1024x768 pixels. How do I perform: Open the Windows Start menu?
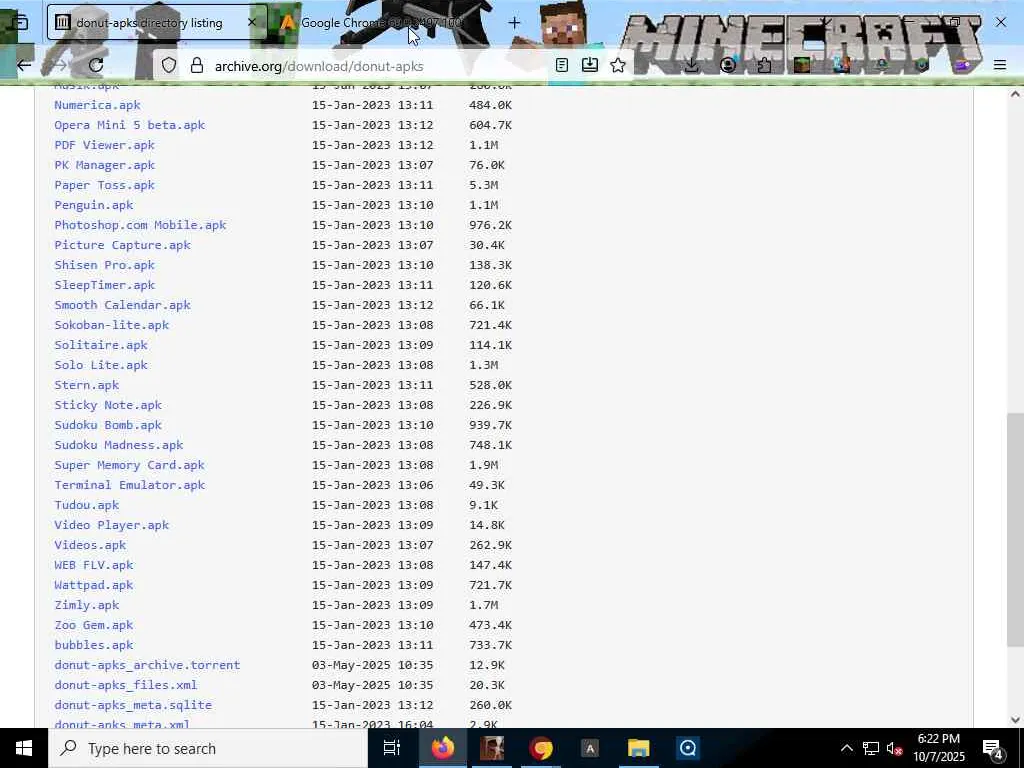click(24, 748)
